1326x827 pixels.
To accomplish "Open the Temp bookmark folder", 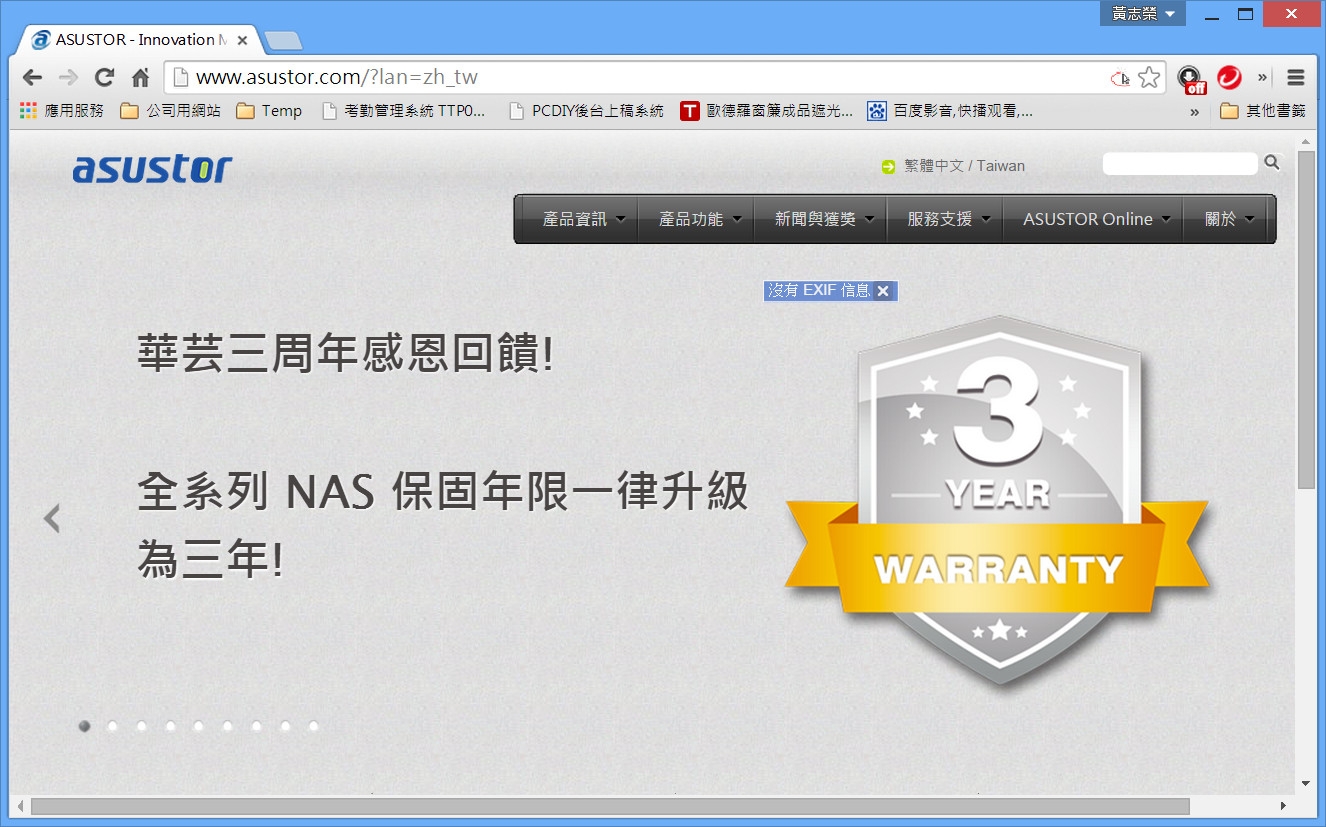I will [x=269, y=111].
